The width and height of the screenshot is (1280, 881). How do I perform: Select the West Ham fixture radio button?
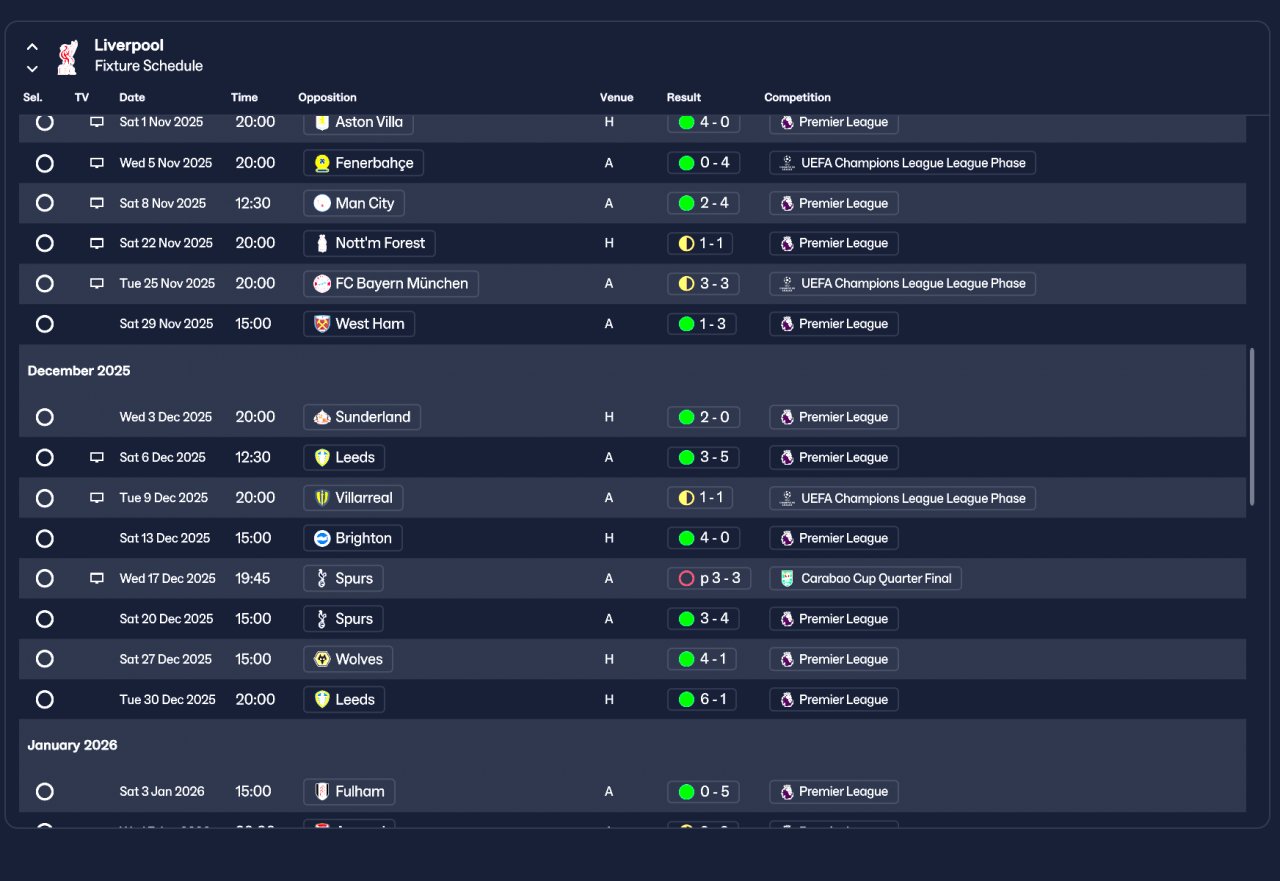coord(44,324)
